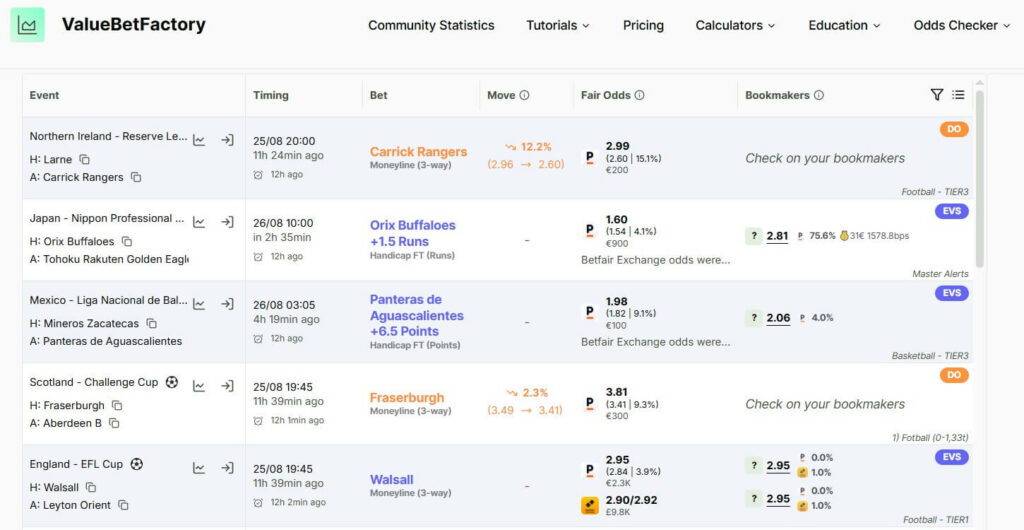Show Fair Odds info icon

(639, 95)
